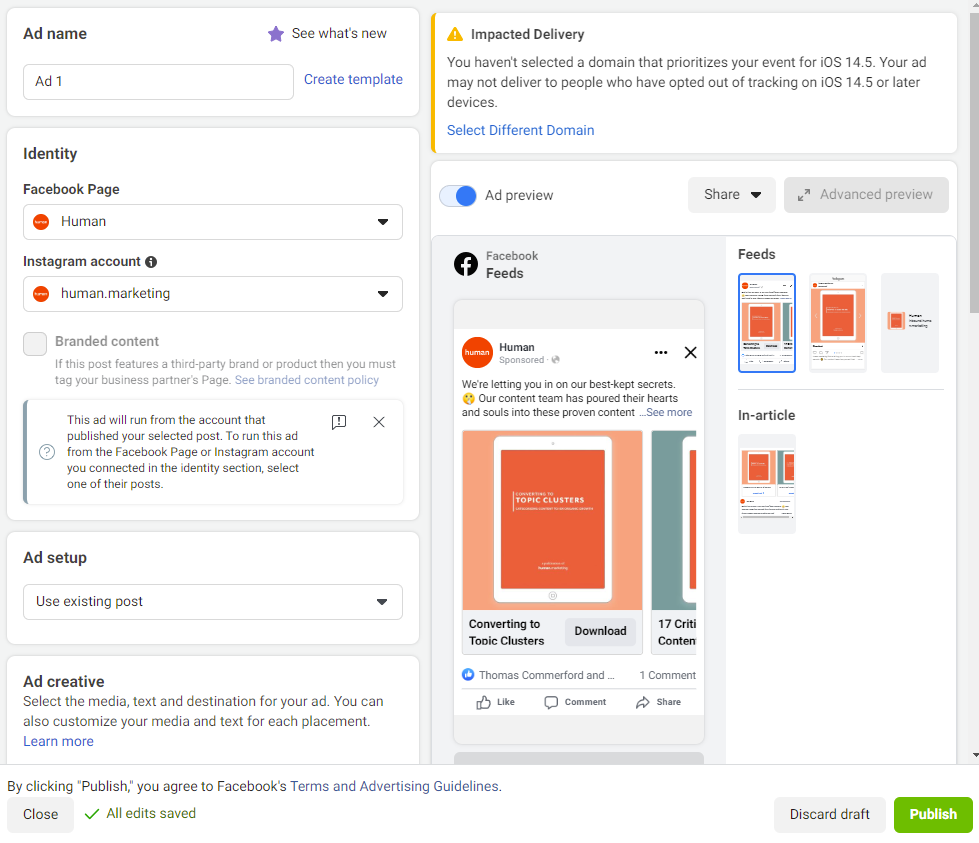
Task: Click the question mark icon in the notice
Action: (47, 452)
